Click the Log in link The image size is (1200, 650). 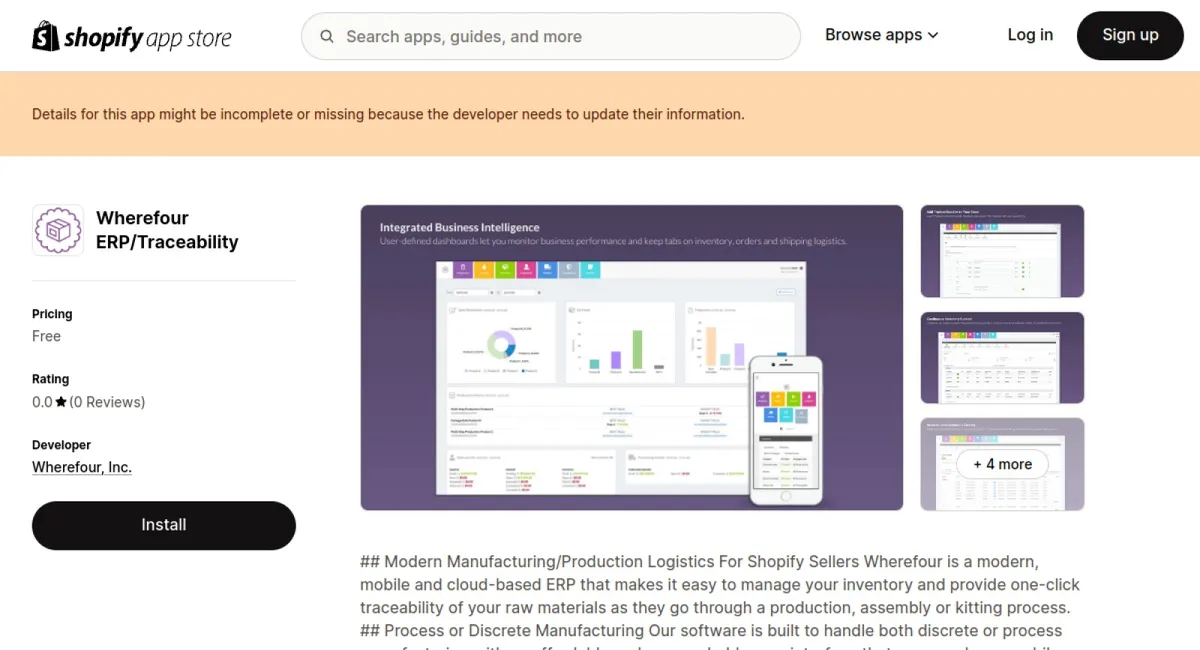point(1029,35)
